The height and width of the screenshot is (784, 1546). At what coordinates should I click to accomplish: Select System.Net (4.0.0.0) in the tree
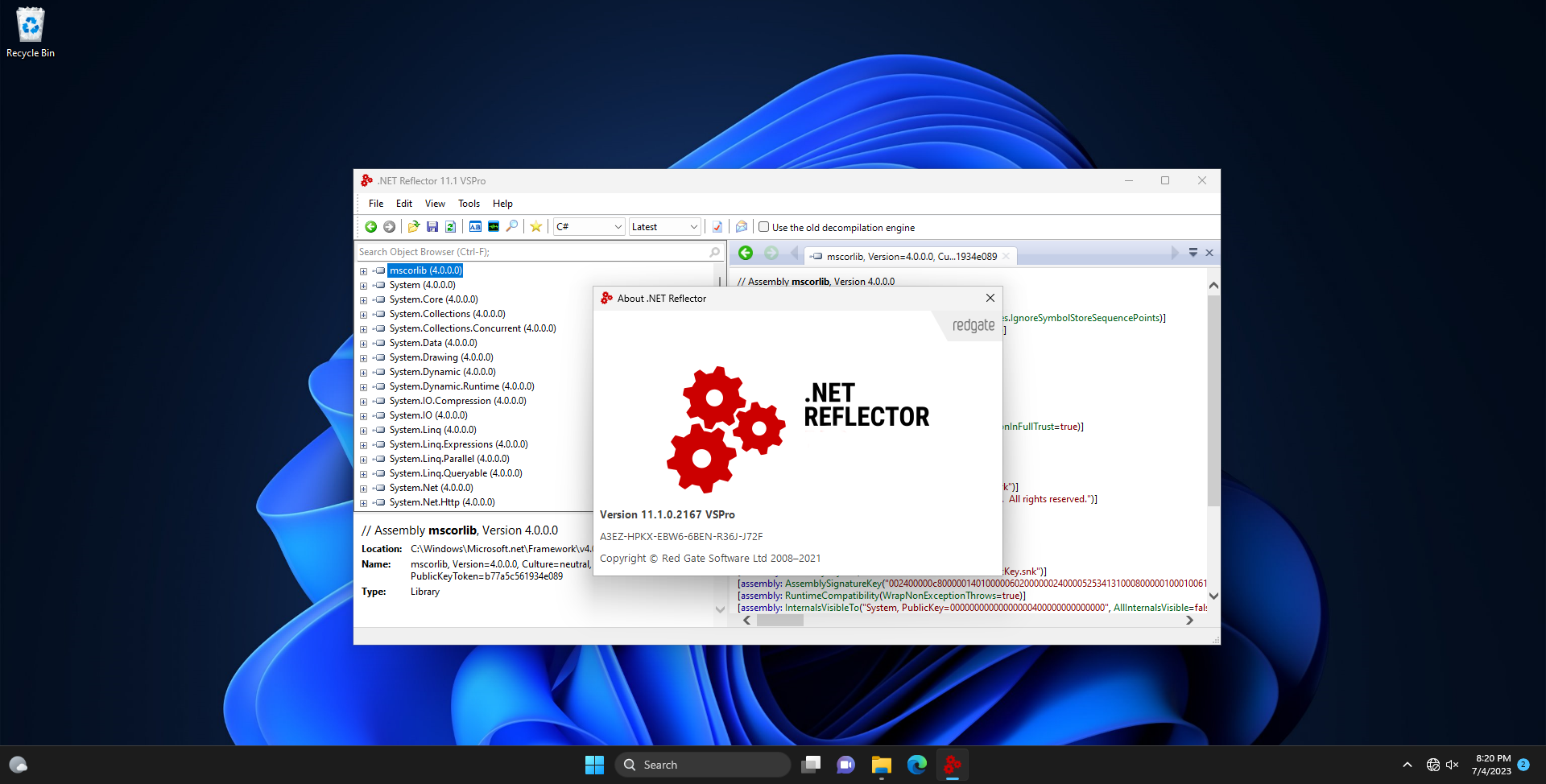432,488
